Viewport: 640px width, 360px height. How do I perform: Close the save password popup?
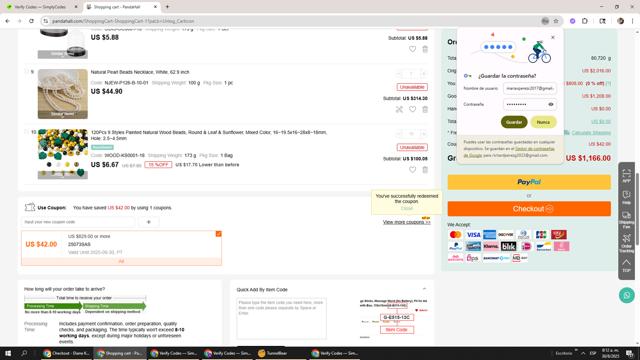[x=553, y=37]
